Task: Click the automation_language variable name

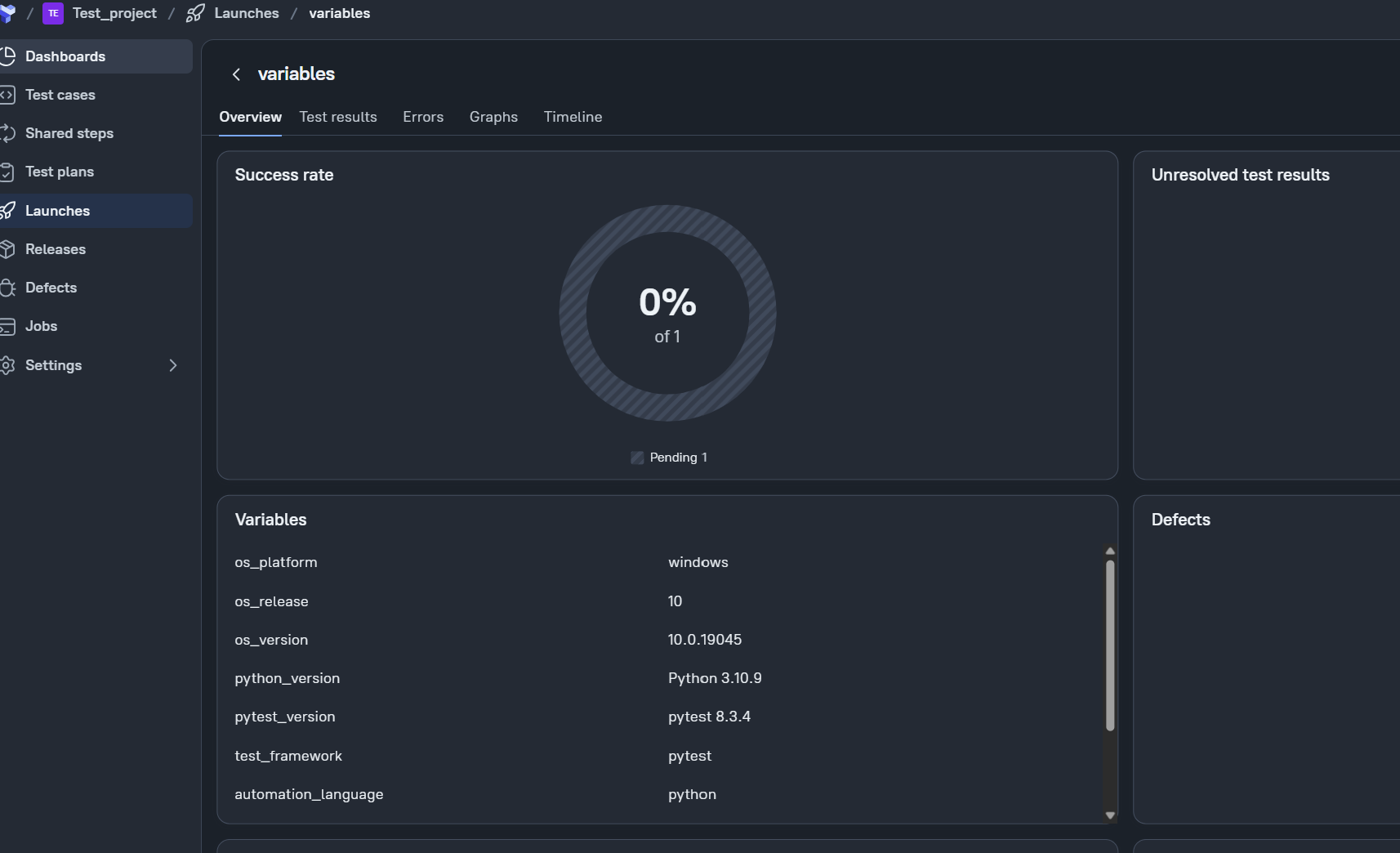Action: [x=309, y=794]
